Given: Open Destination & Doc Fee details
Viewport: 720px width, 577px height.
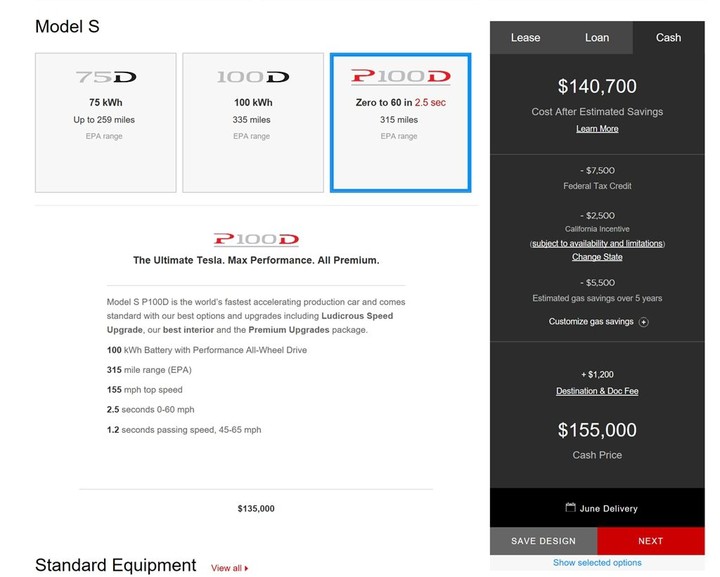Looking at the screenshot, I should pyautogui.click(x=597, y=391).
